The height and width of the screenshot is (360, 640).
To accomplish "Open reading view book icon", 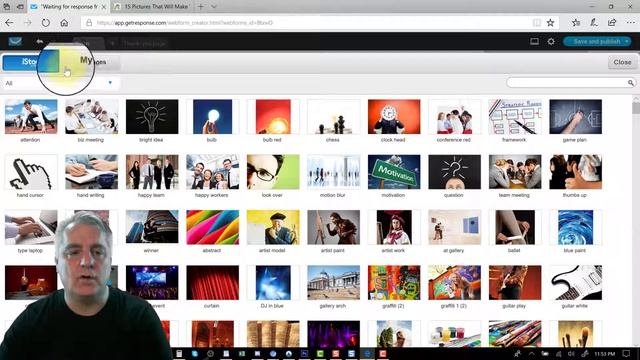I will (x=537, y=23).
